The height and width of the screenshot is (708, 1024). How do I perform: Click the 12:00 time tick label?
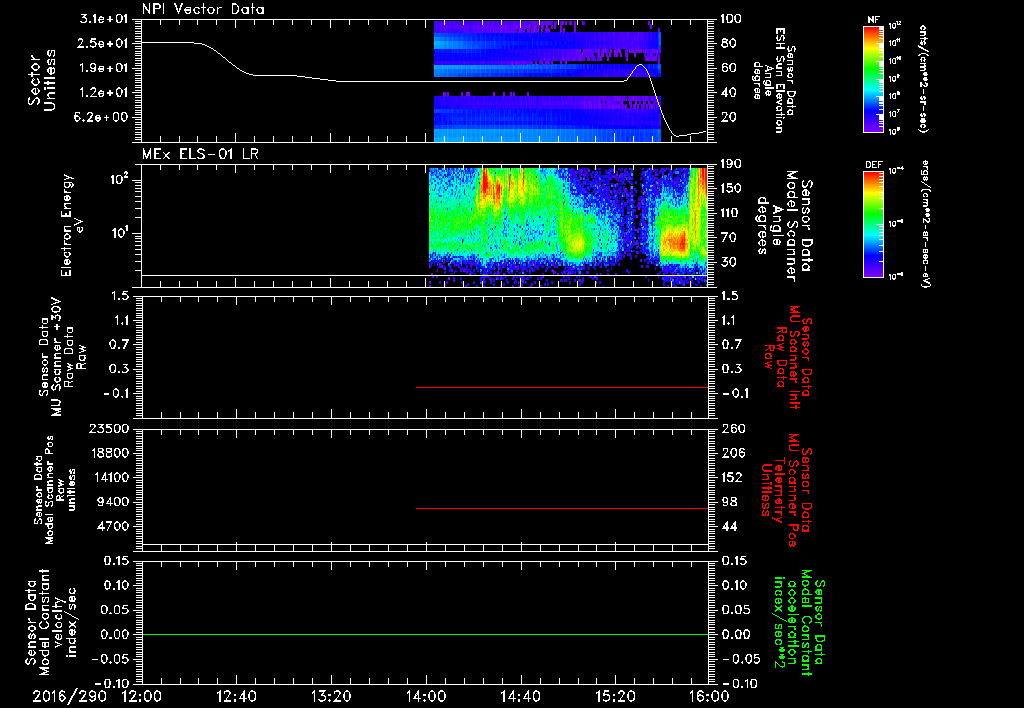[142, 696]
